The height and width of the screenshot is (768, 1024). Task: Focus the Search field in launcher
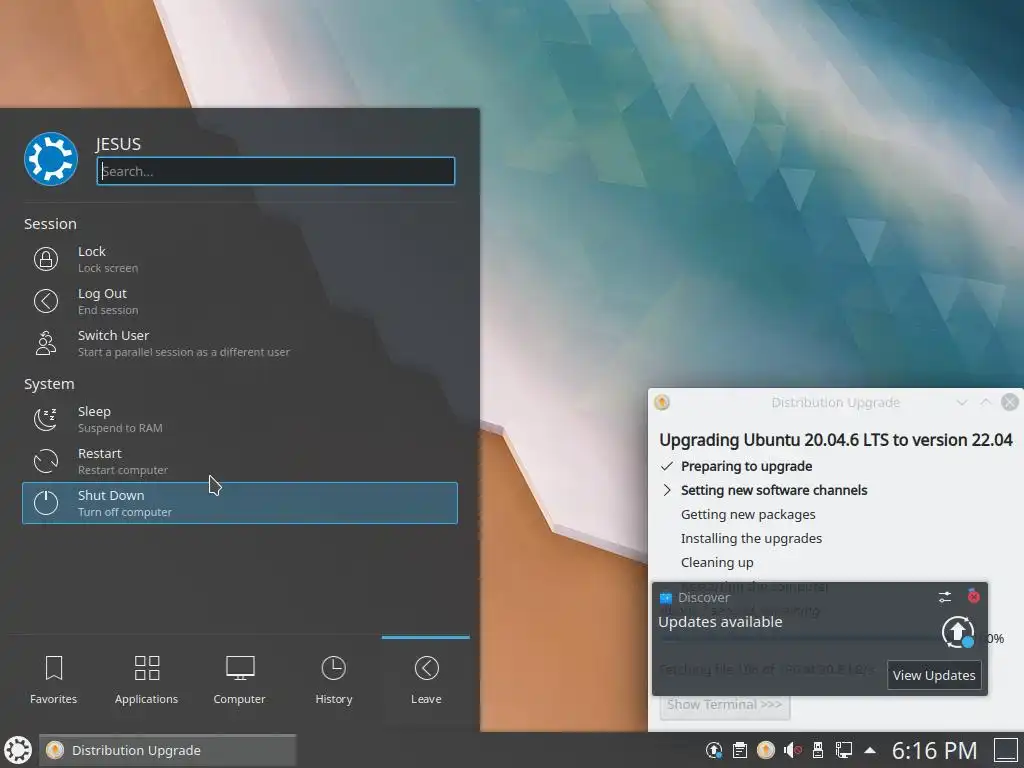276,171
